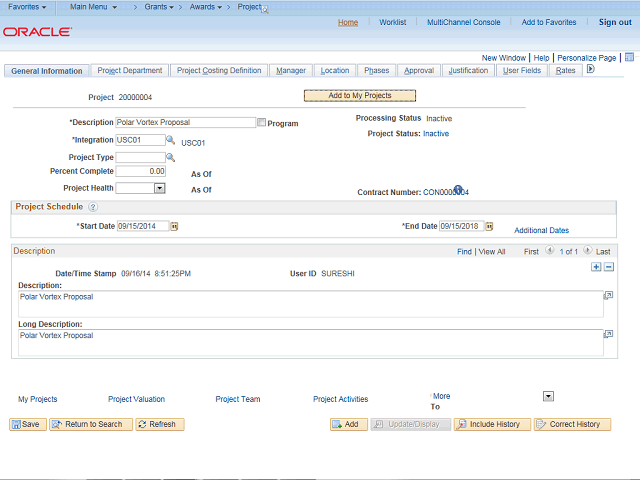Viewport: 640px width, 480px height.
Task: Click the Project Schedule help icon
Action: point(93,207)
